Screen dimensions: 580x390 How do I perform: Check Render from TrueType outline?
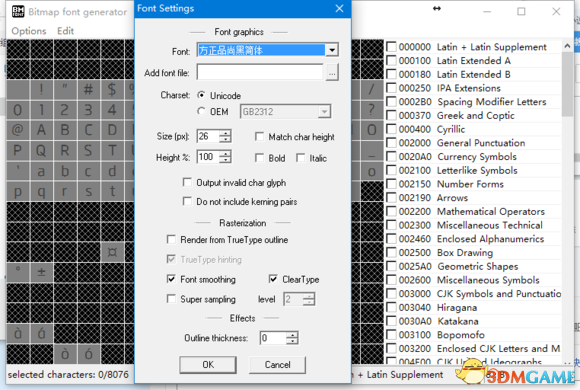pyautogui.click(x=171, y=239)
